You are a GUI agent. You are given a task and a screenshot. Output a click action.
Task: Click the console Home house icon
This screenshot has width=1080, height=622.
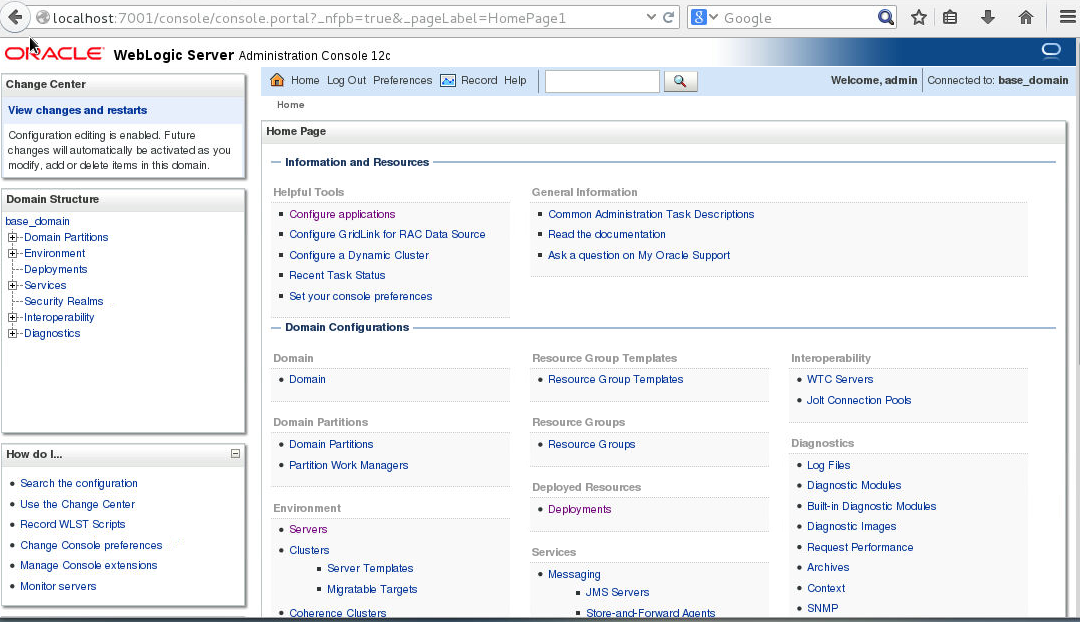[277, 80]
